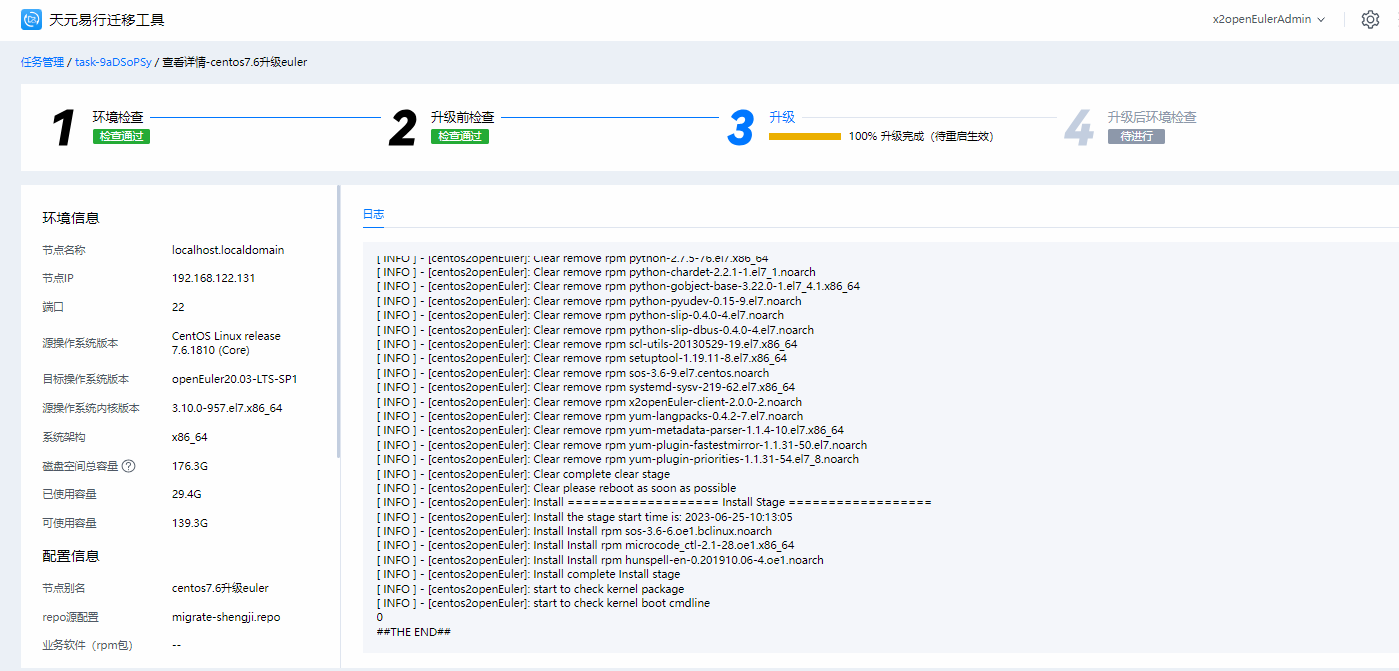Select step 4 升级后环境检查
Viewport: 1399px width, 671px height.
pos(1152,117)
